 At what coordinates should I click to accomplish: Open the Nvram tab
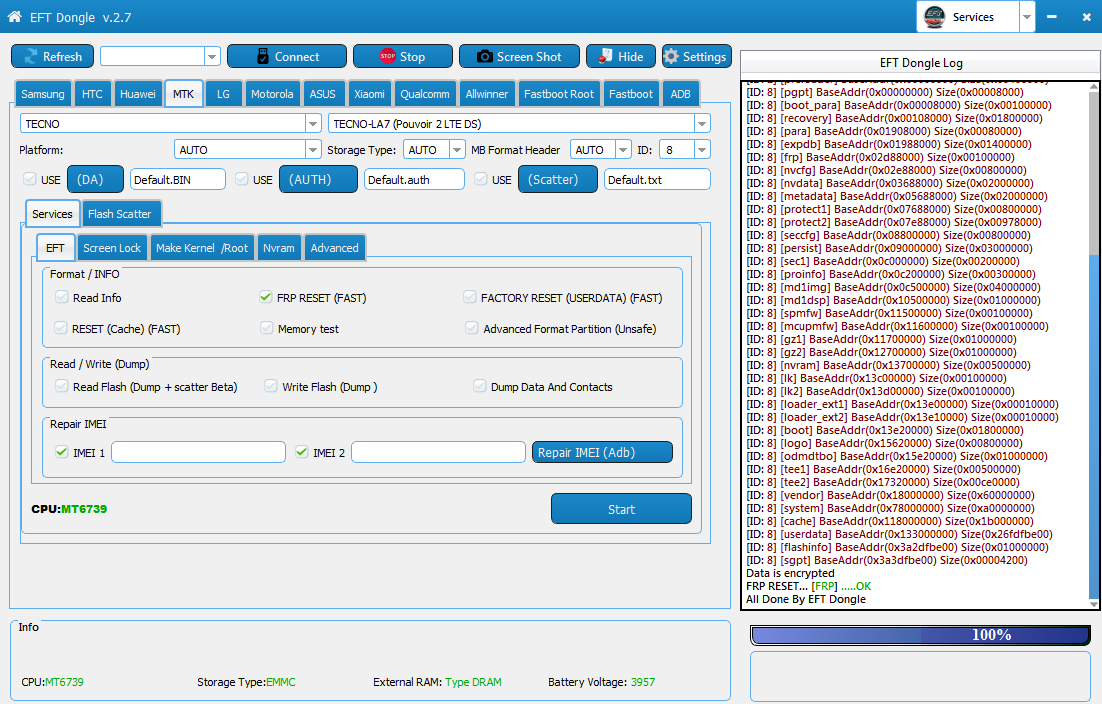pyautogui.click(x=279, y=247)
